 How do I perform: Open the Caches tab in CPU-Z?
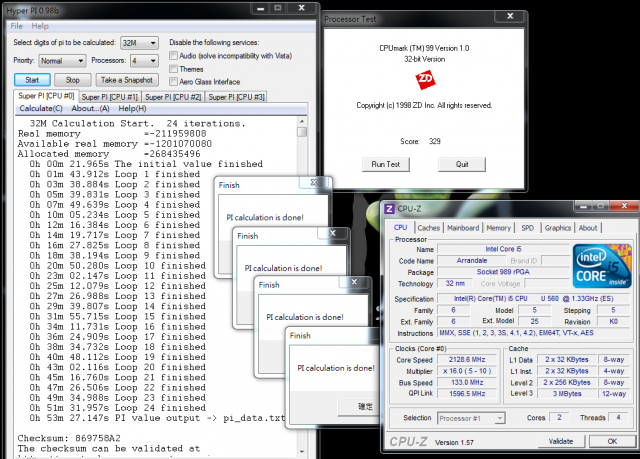click(x=429, y=228)
